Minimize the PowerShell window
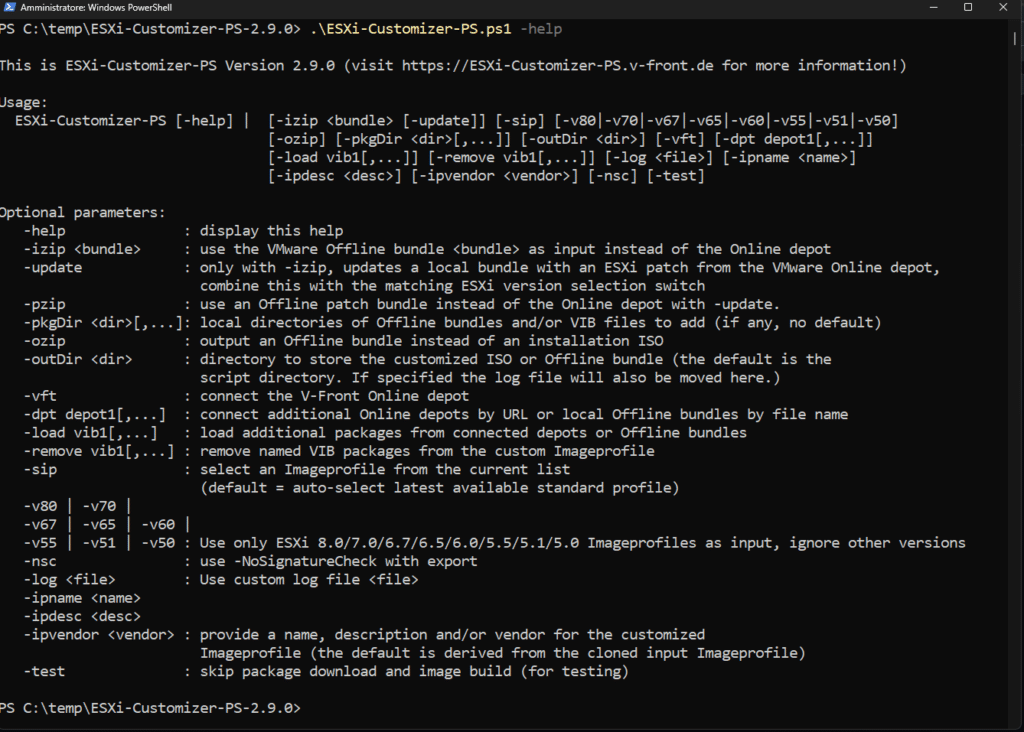The height and width of the screenshot is (732, 1024). [933, 7]
